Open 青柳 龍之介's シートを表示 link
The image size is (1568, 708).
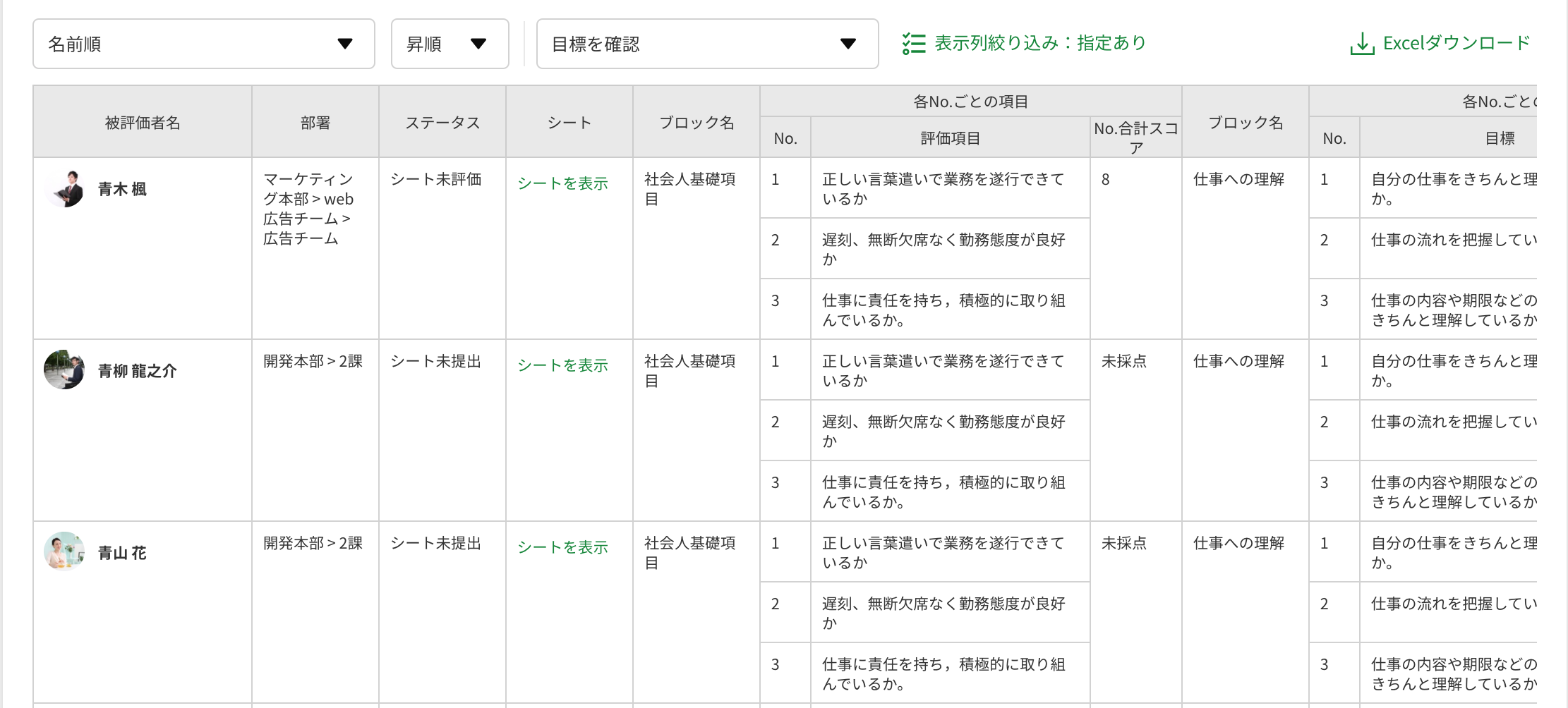pos(562,365)
